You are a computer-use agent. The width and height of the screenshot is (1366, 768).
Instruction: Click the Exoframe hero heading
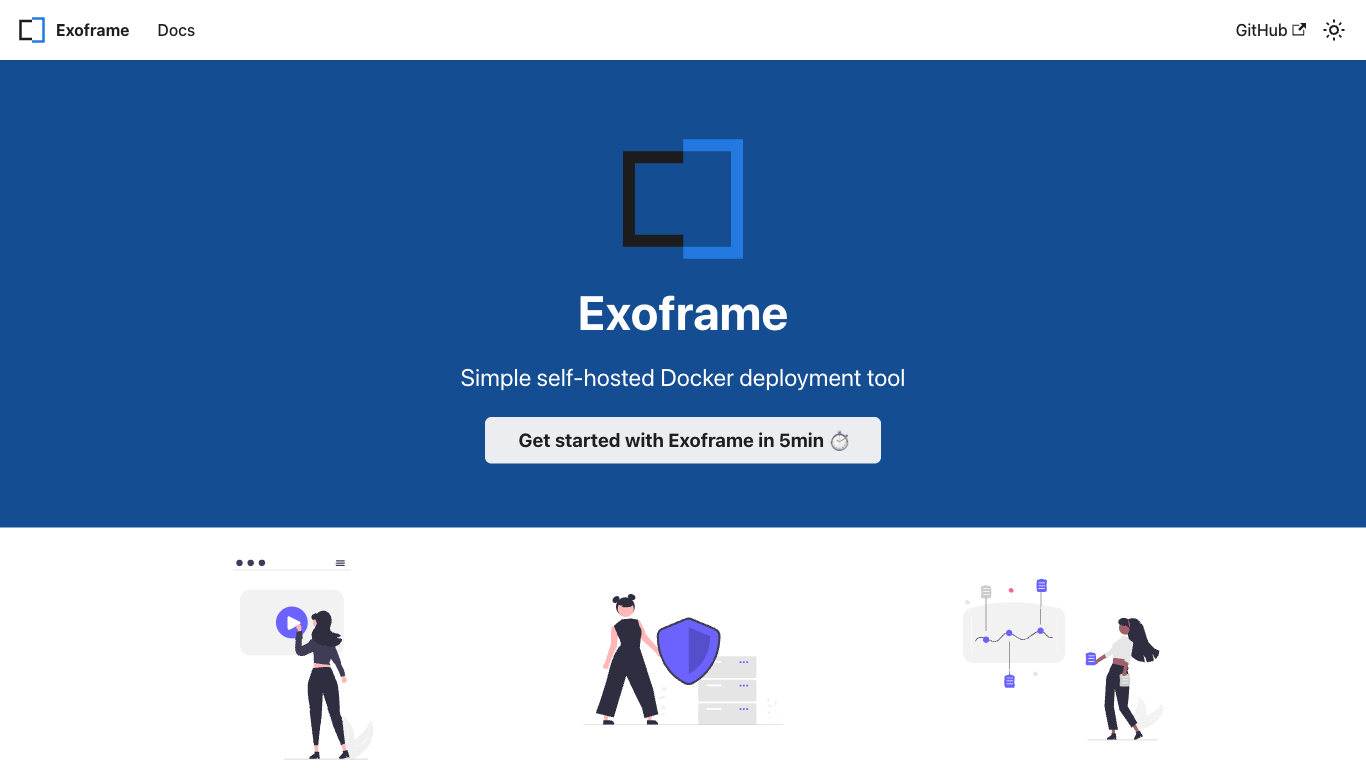[683, 314]
